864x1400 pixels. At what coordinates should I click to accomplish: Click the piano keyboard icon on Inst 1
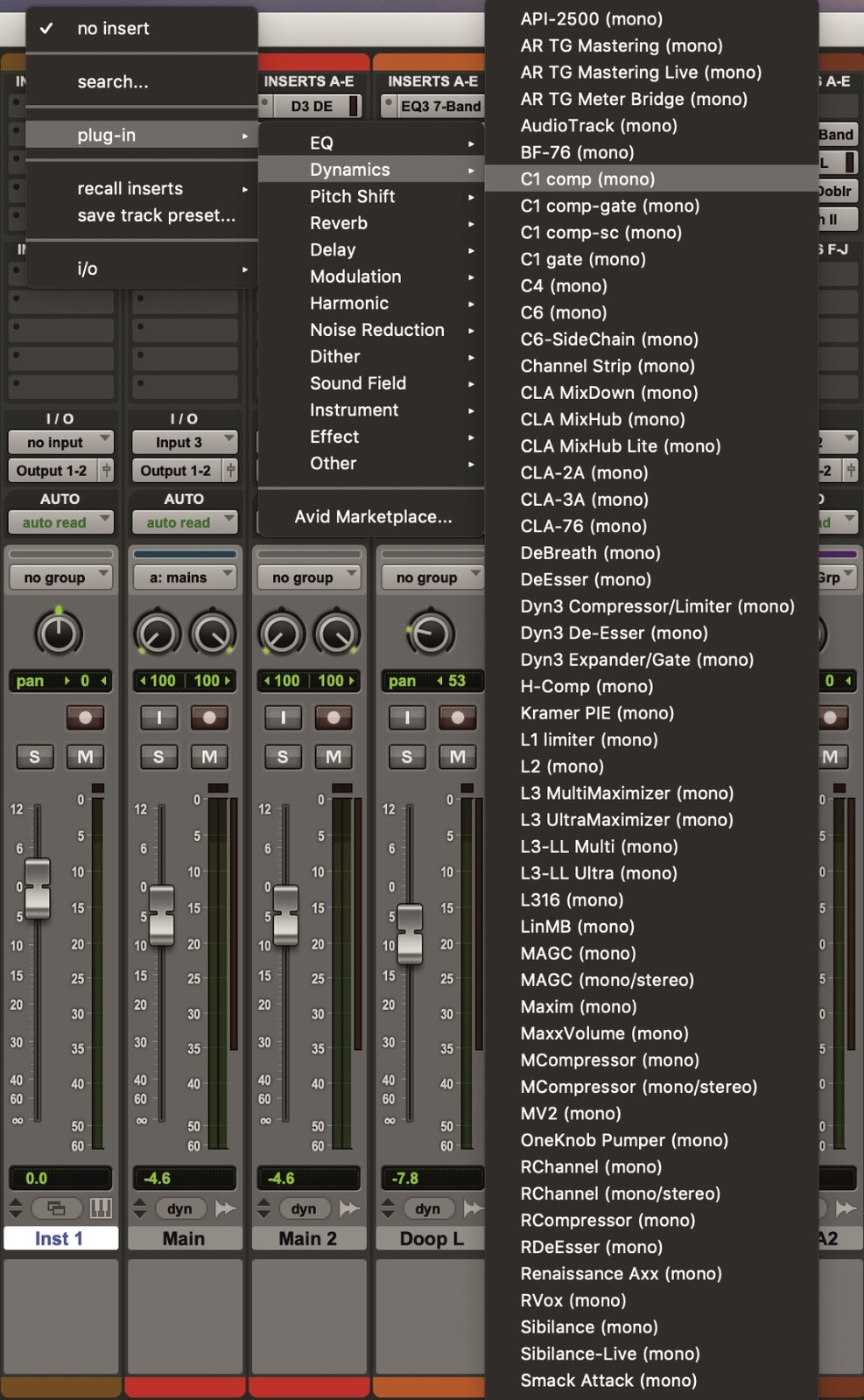pos(101,1208)
